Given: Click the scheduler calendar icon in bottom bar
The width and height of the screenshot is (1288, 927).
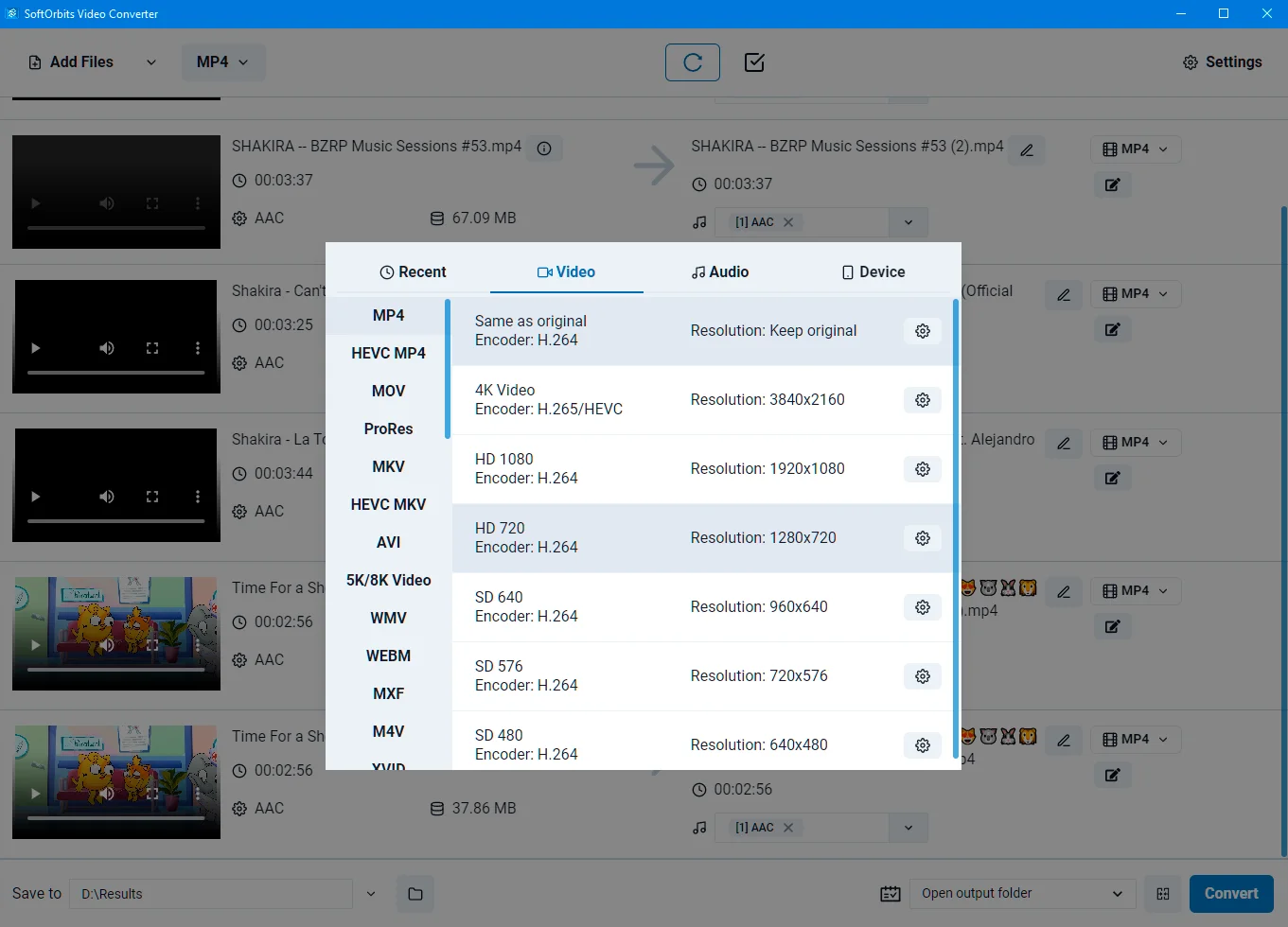Looking at the screenshot, I should coord(890,893).
